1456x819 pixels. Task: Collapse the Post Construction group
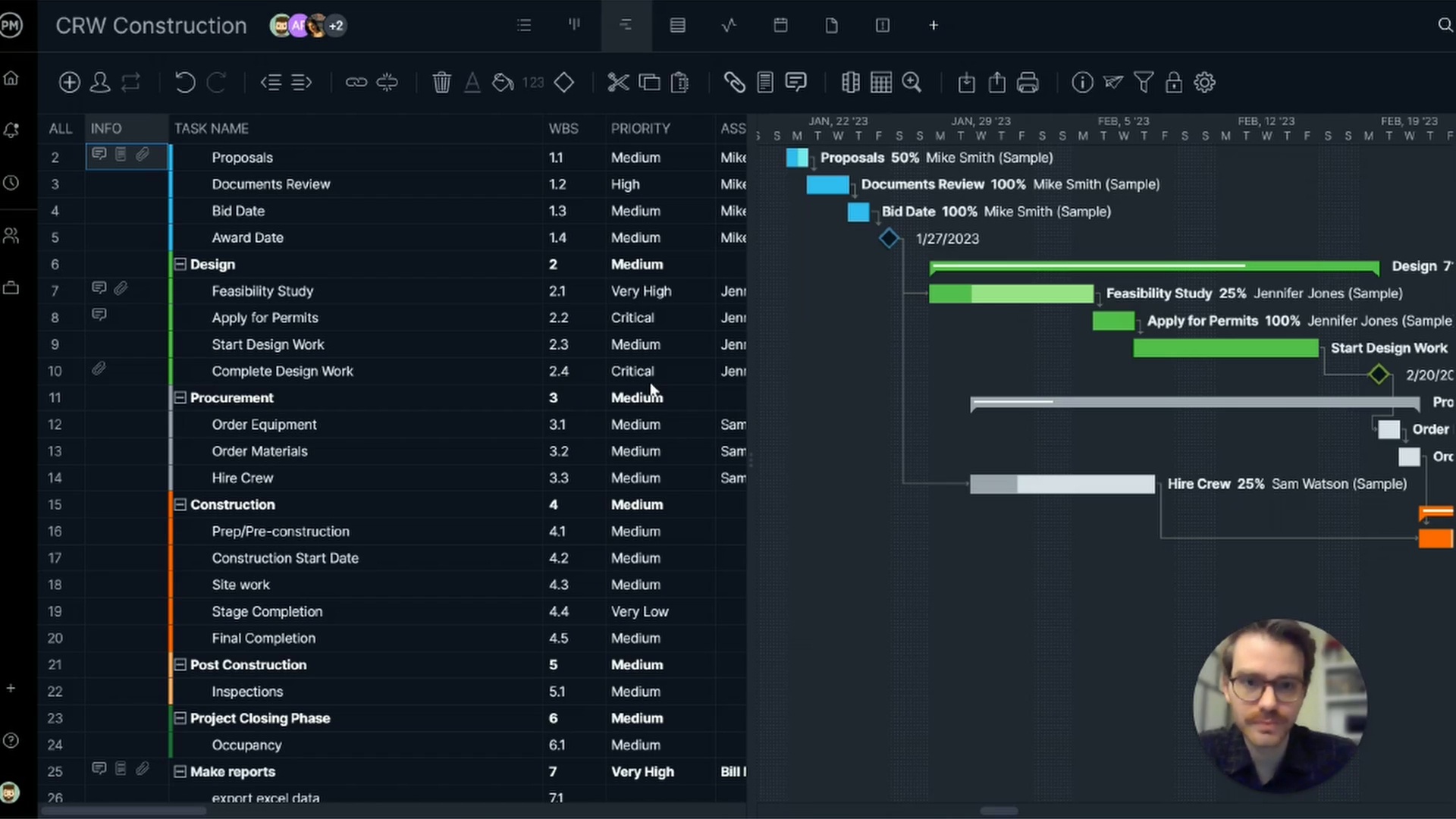[x=180, y=665]
